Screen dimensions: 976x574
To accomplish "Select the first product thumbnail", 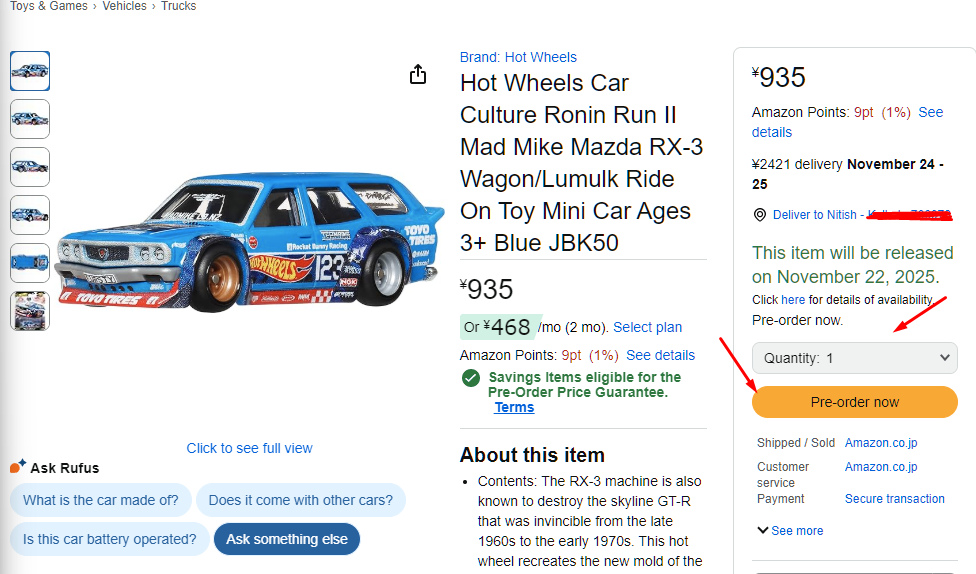I will (x=30, y=71).
